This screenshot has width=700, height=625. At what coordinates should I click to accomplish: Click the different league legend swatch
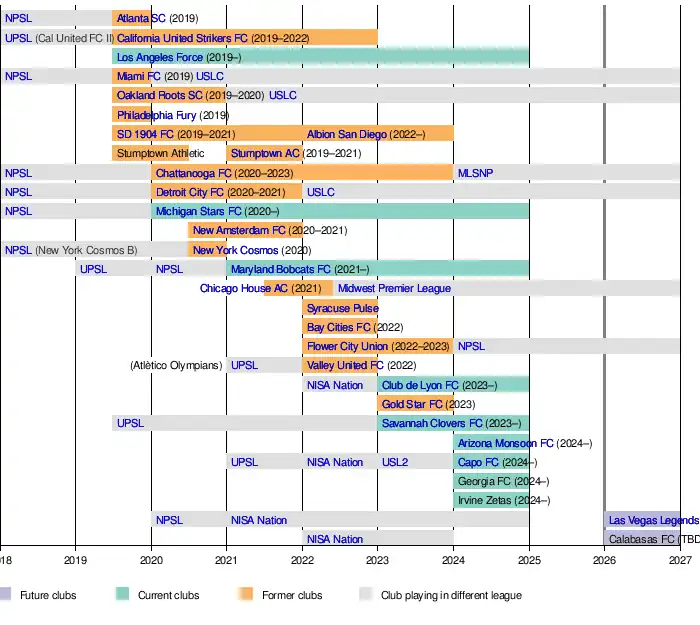click(366, 594)
